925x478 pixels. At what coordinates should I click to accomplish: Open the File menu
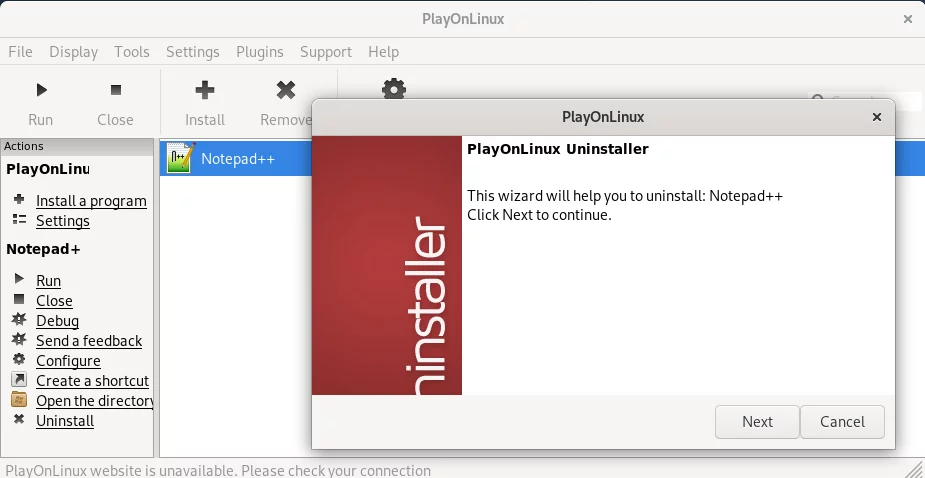[20, 52]
